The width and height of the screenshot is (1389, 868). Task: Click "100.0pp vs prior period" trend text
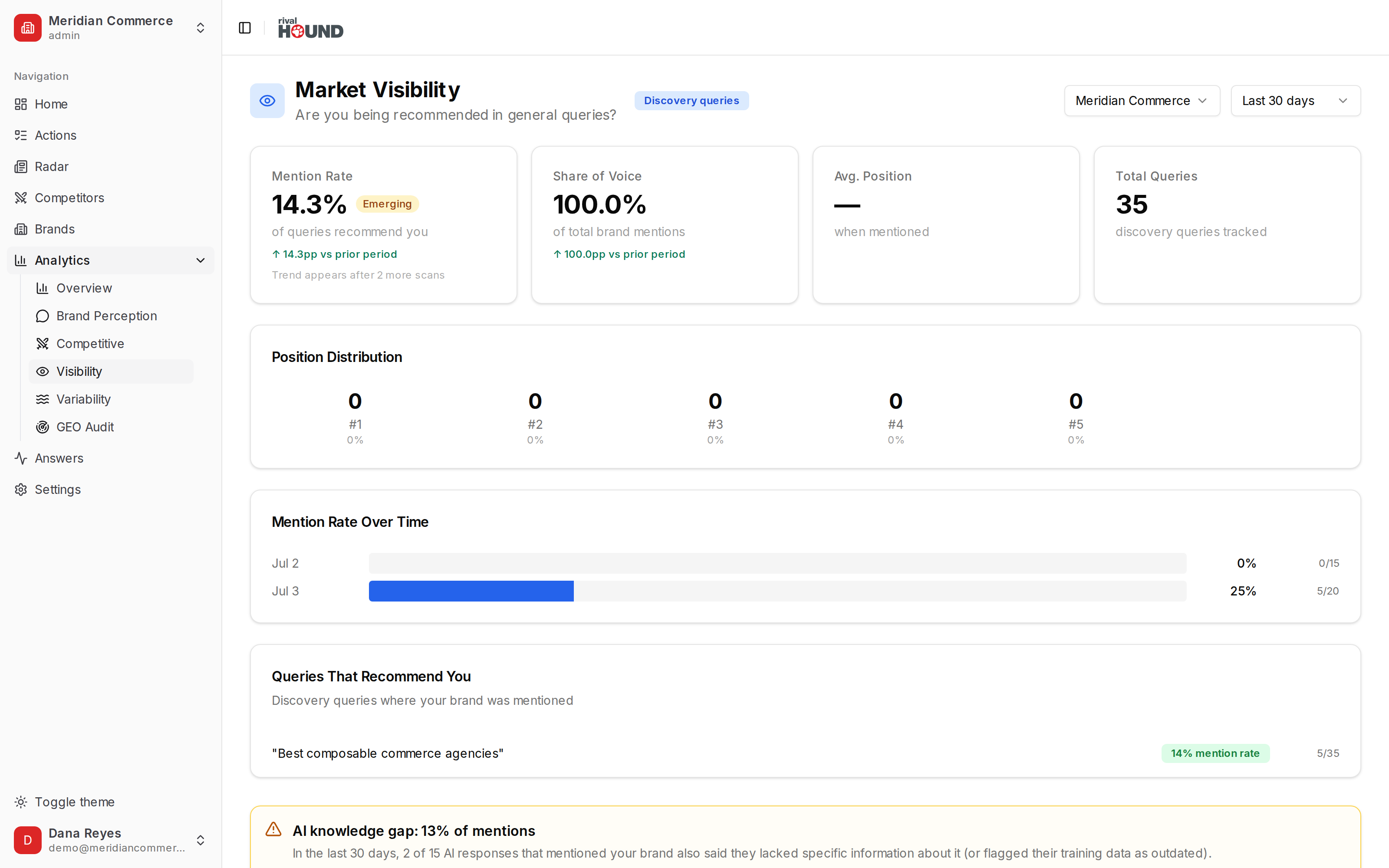click(619, 254)
